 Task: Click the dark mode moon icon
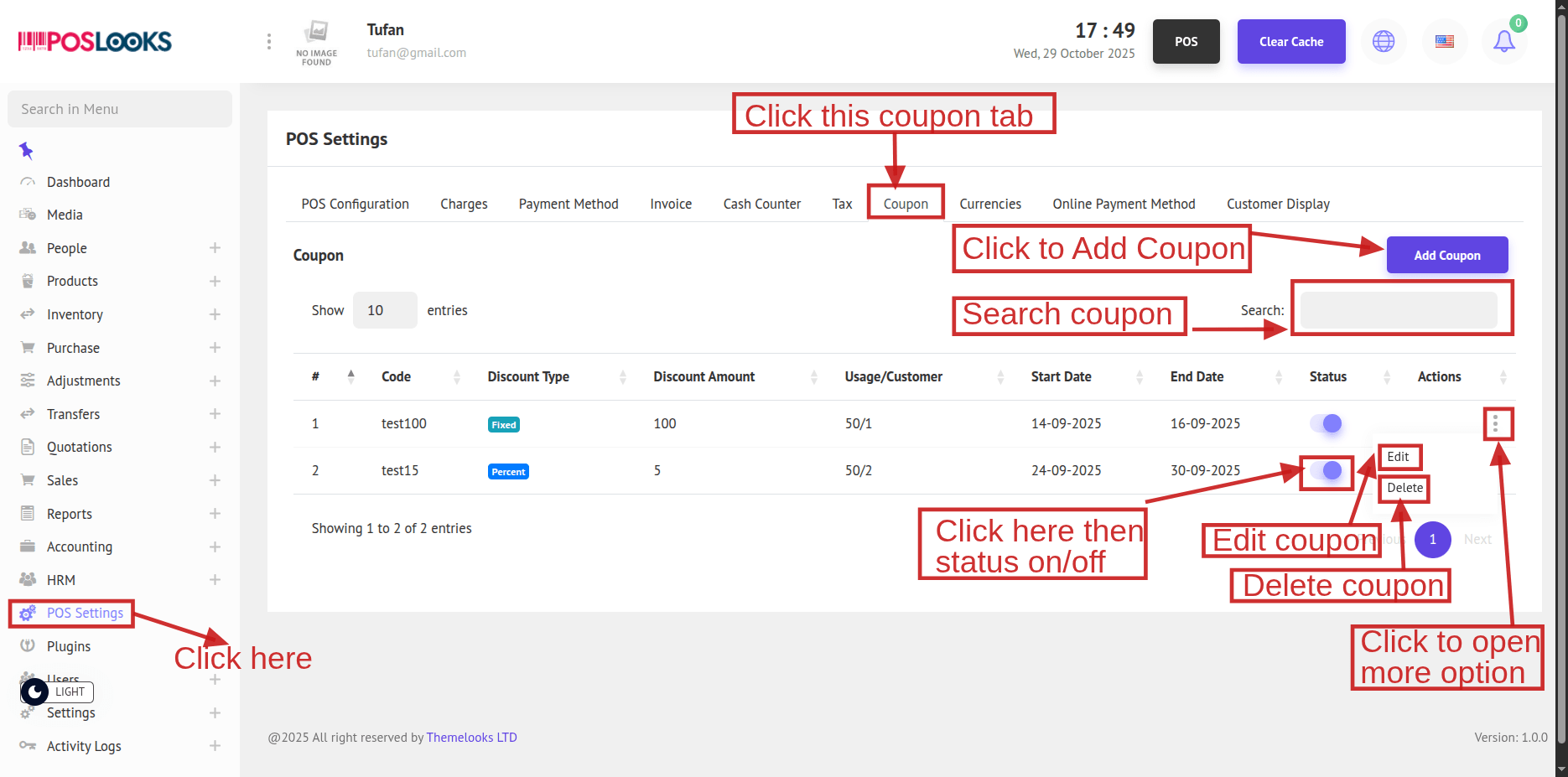click(34, 692)
